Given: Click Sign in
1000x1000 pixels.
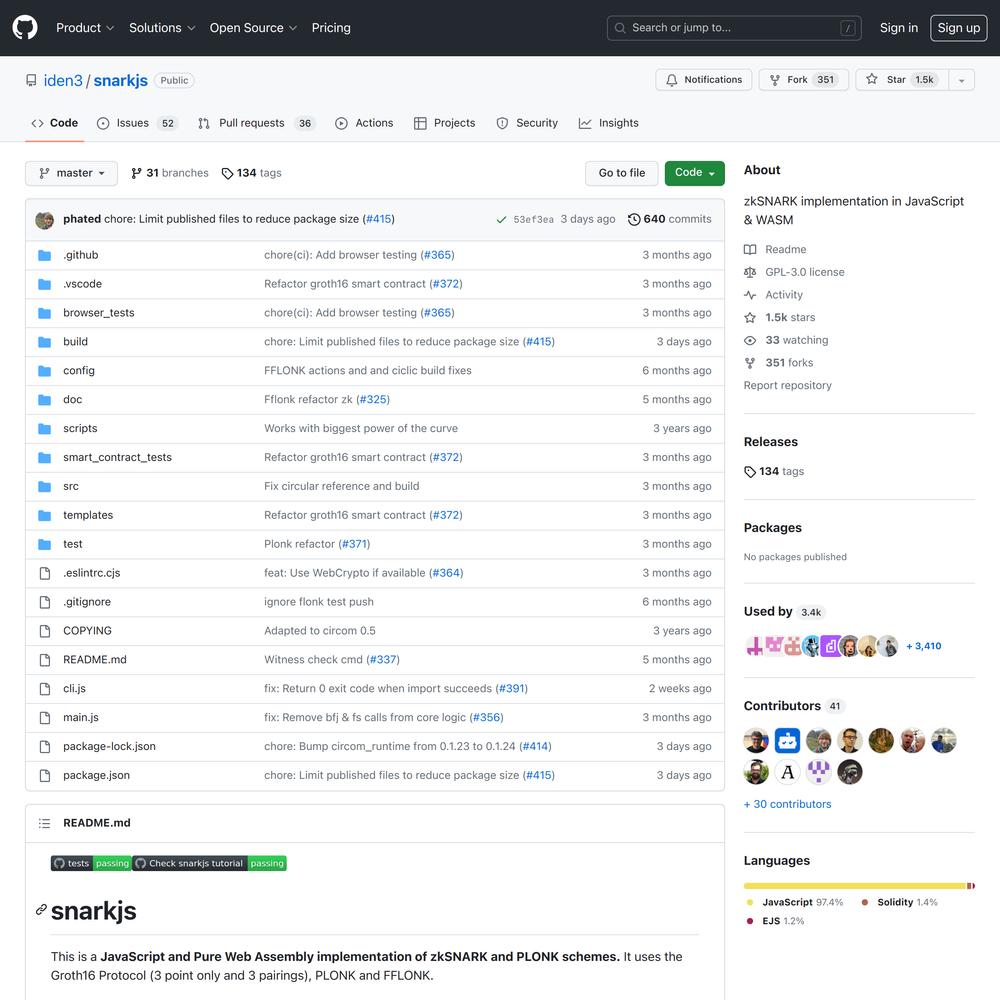Looking at the screenshot, I should [x=899, y=28].
